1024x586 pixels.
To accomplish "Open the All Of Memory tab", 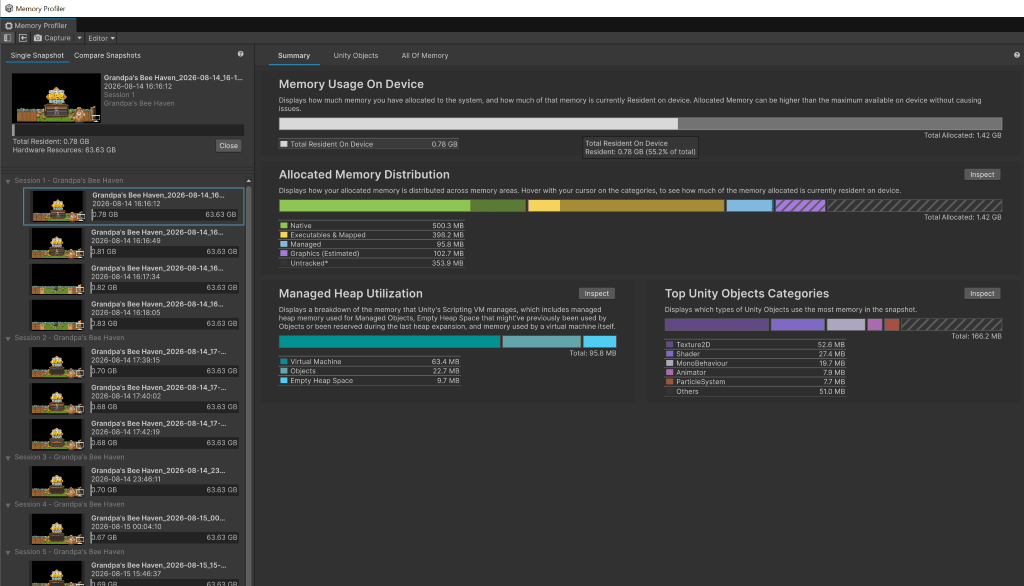I will pos(424,56).
